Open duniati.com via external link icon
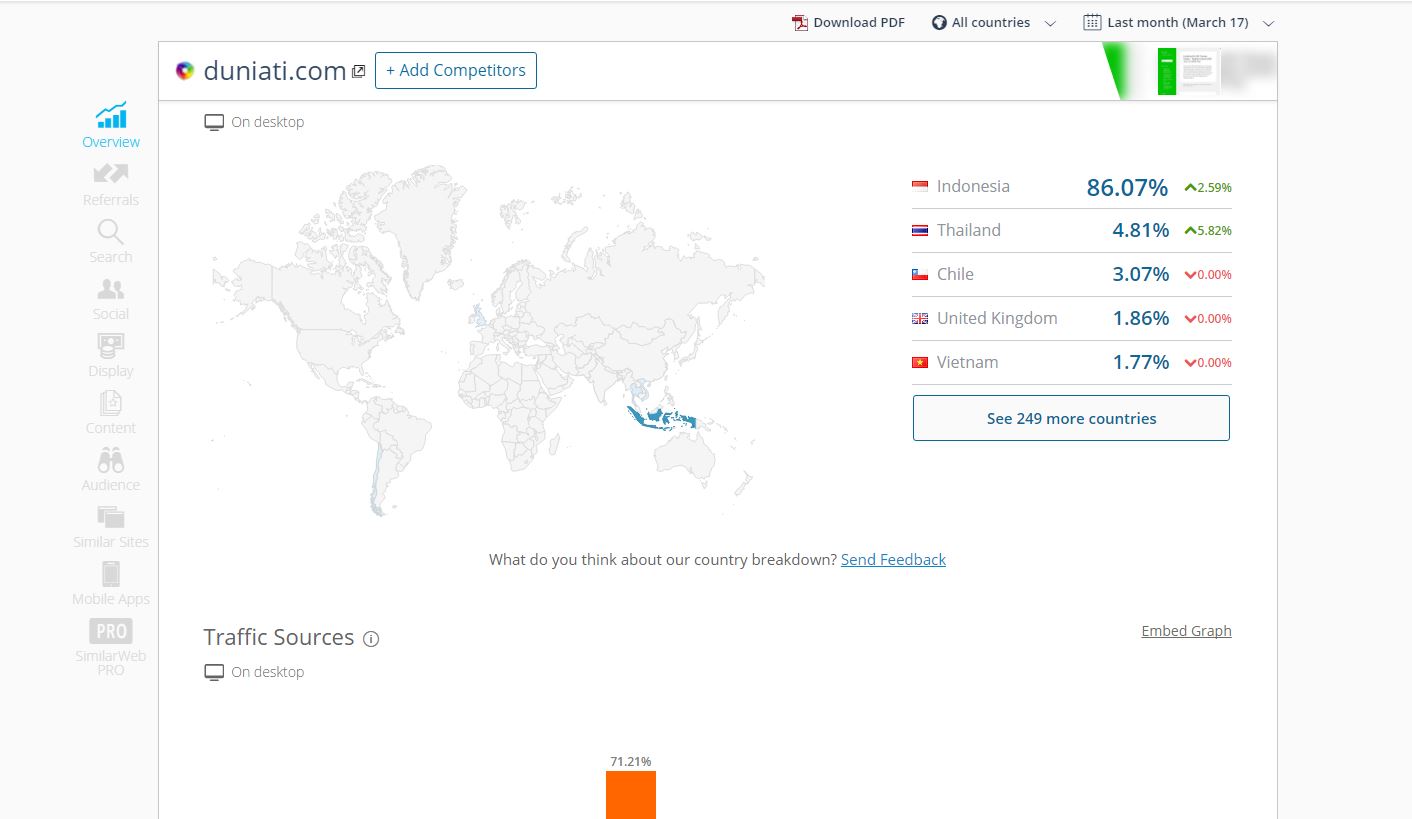 pyautogui.click(x=358, y=71)
